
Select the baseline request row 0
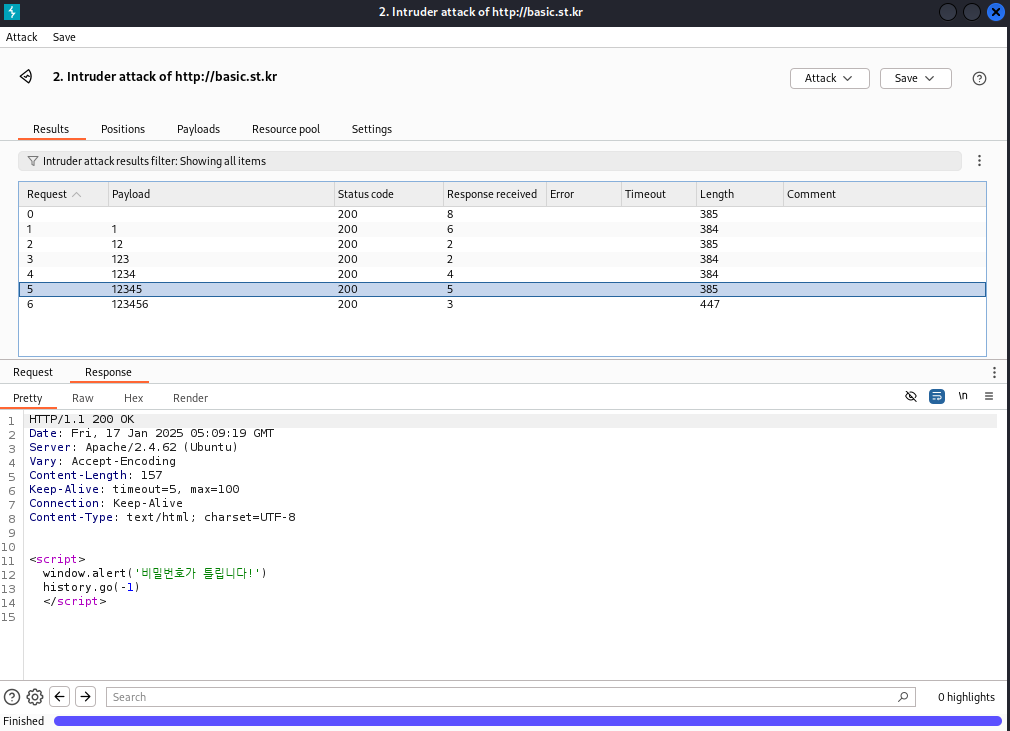coord(502,214)
